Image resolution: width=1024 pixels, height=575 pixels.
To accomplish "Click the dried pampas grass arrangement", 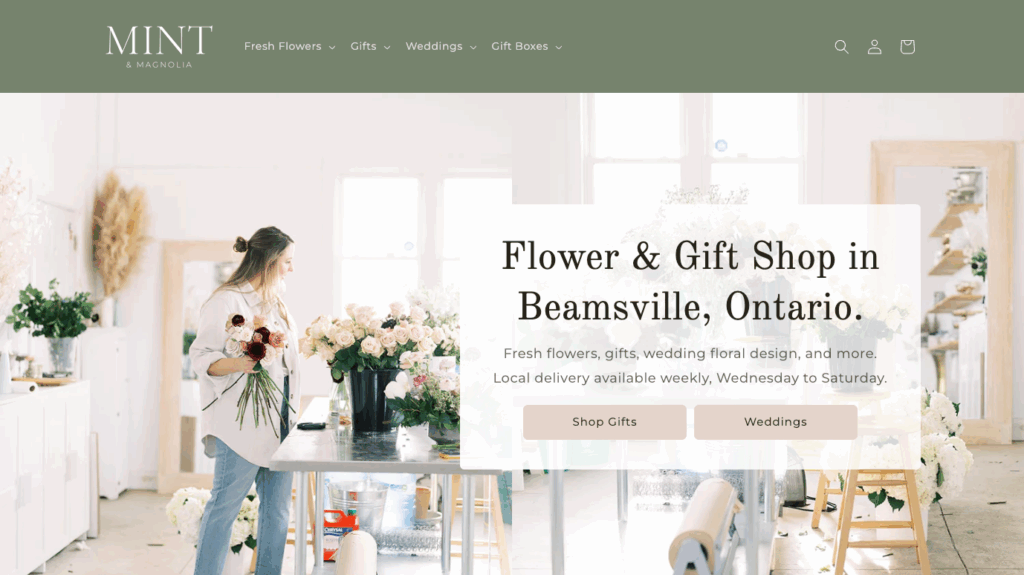I will [118, 235].
